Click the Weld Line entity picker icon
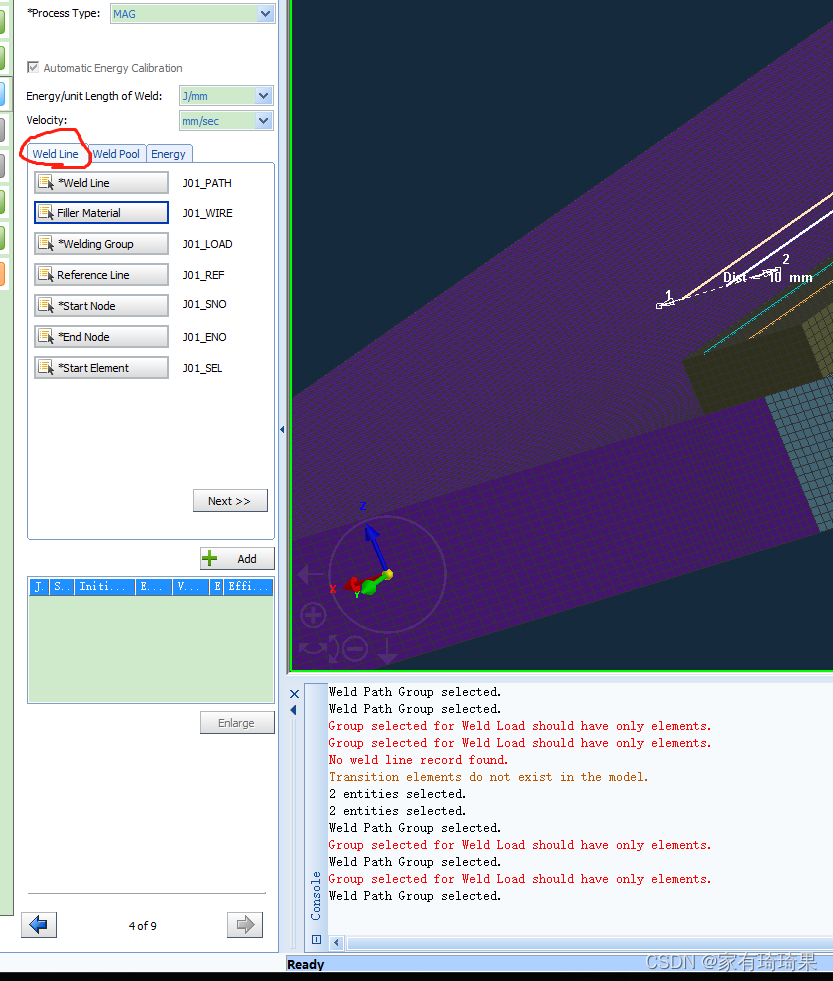833x981 pixels. pos(44,182)
